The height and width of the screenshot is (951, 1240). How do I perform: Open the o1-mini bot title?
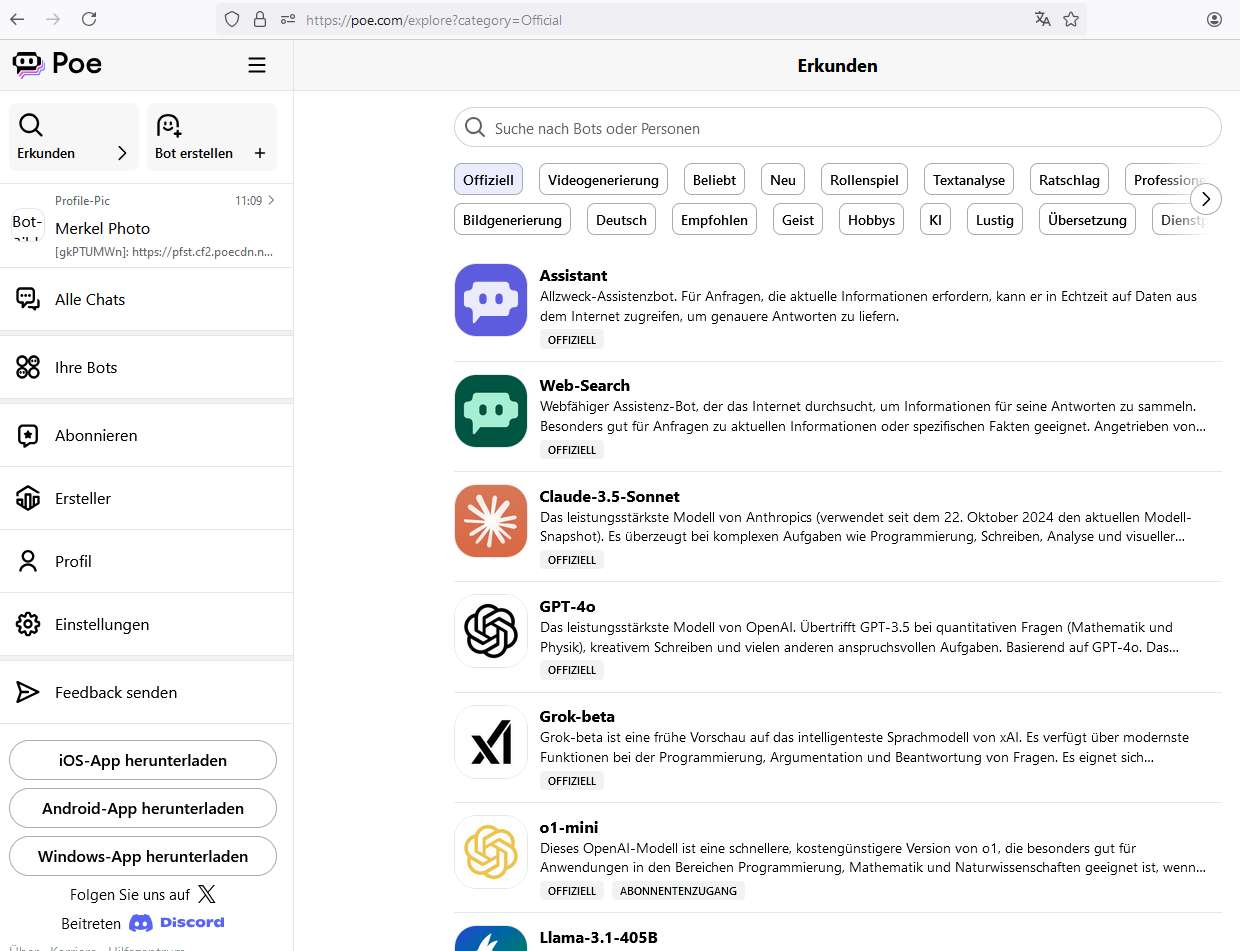[569, 827]
